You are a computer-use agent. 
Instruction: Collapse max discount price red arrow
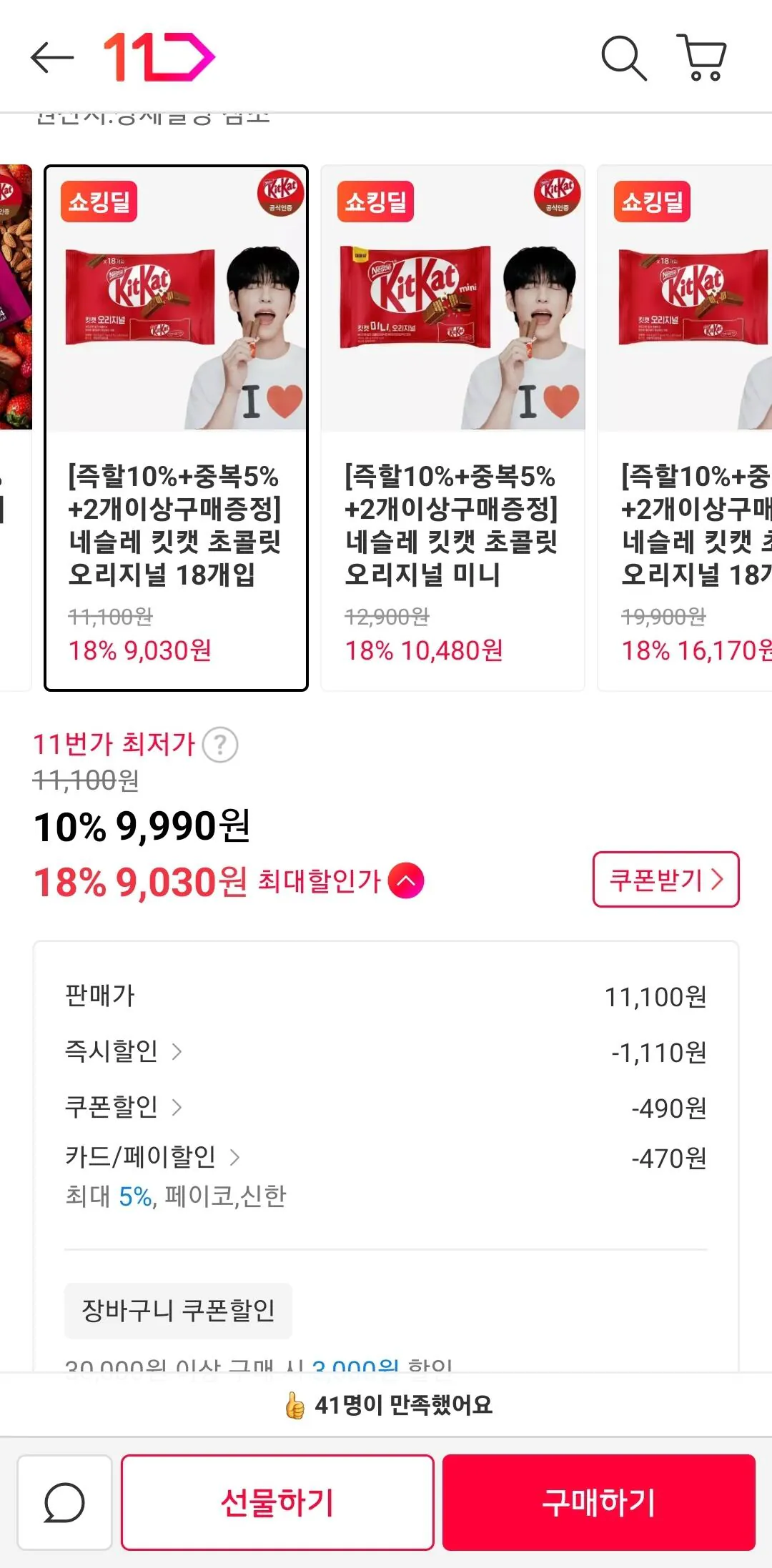coord(406,880)
